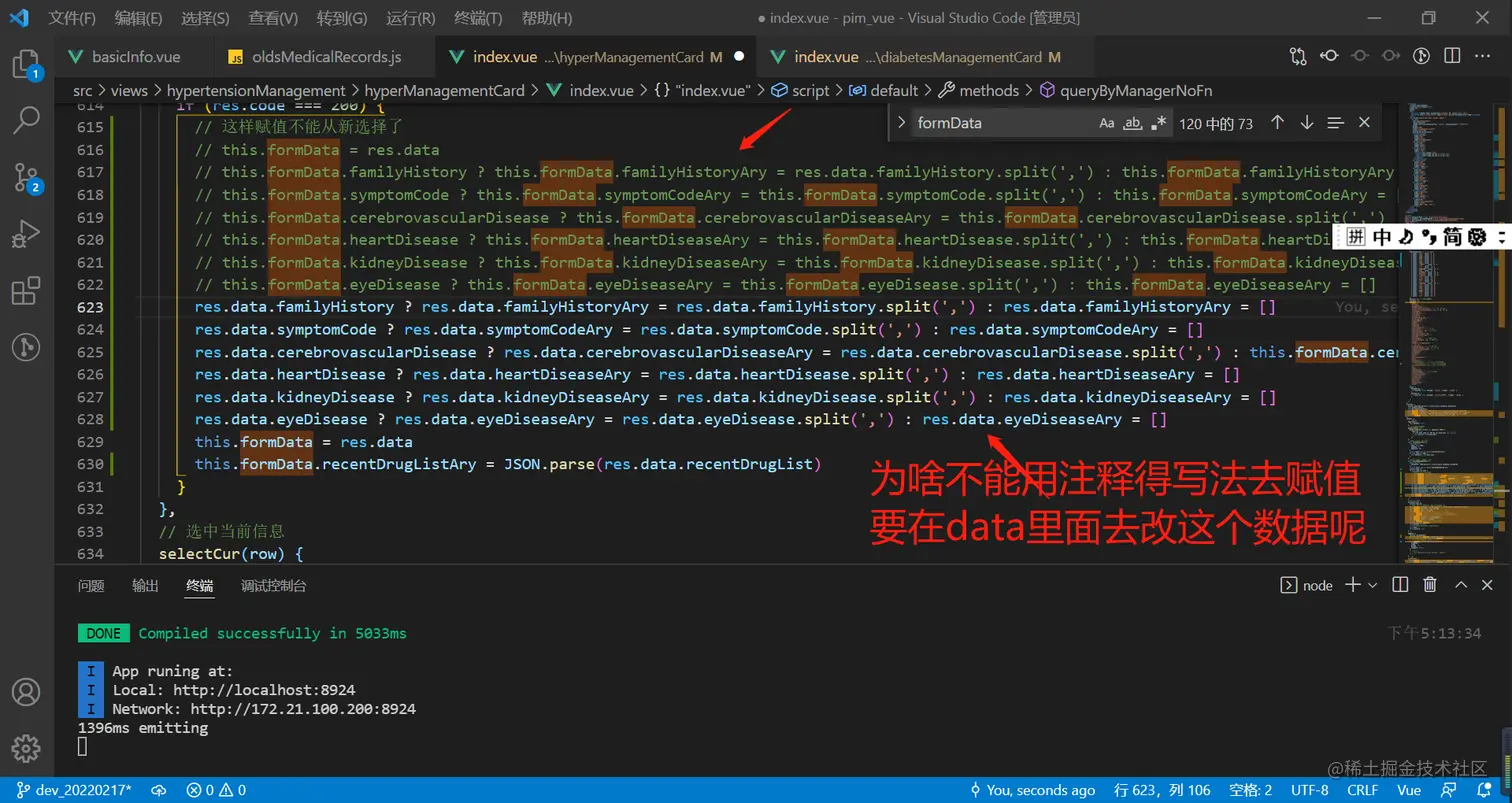Maximize the panel with up chevron
Viewport: 1512px width, 803px height.
tap(1460, 585)
